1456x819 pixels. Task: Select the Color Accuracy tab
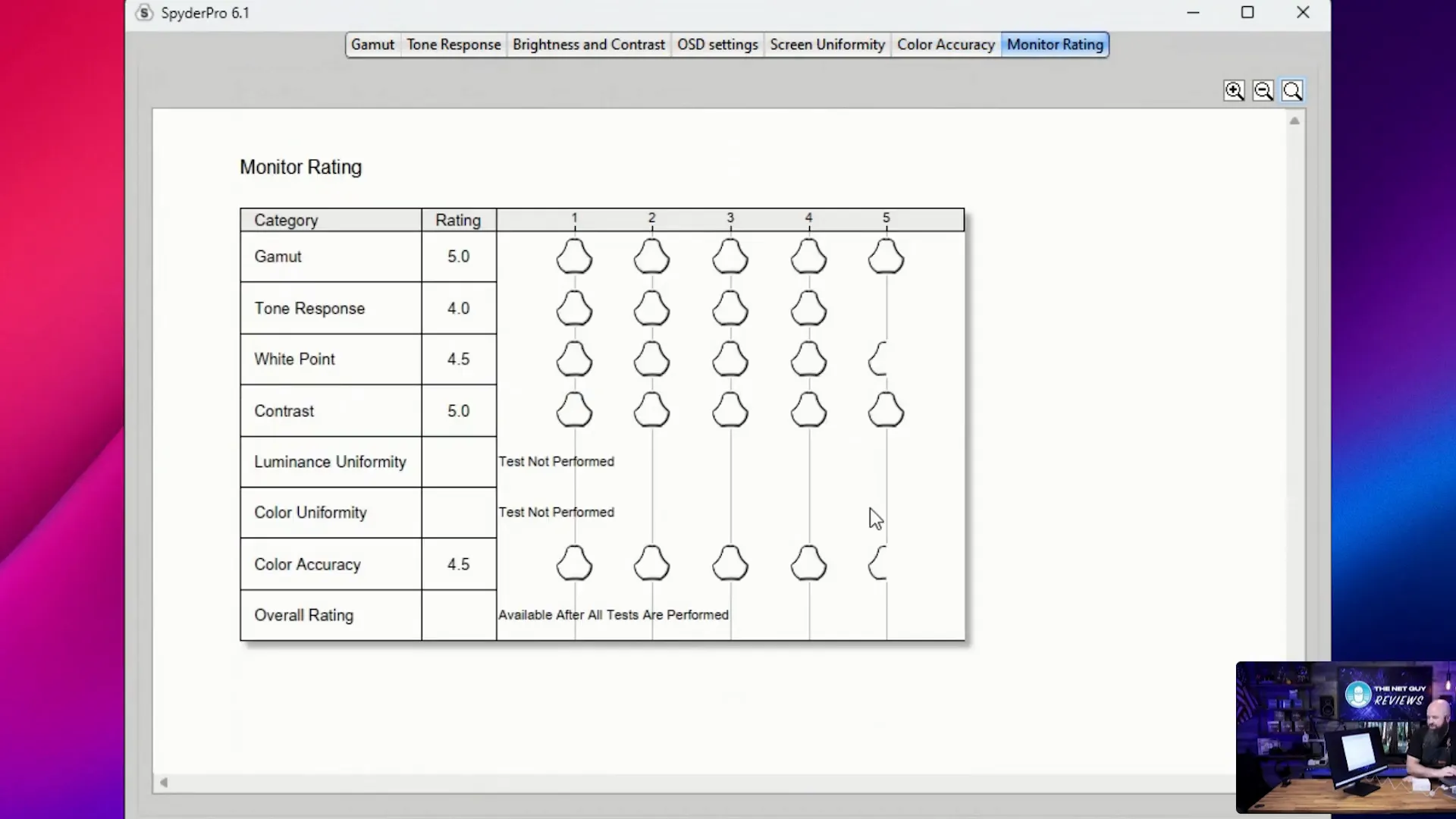pyautogui.click(x=945, y=44)
